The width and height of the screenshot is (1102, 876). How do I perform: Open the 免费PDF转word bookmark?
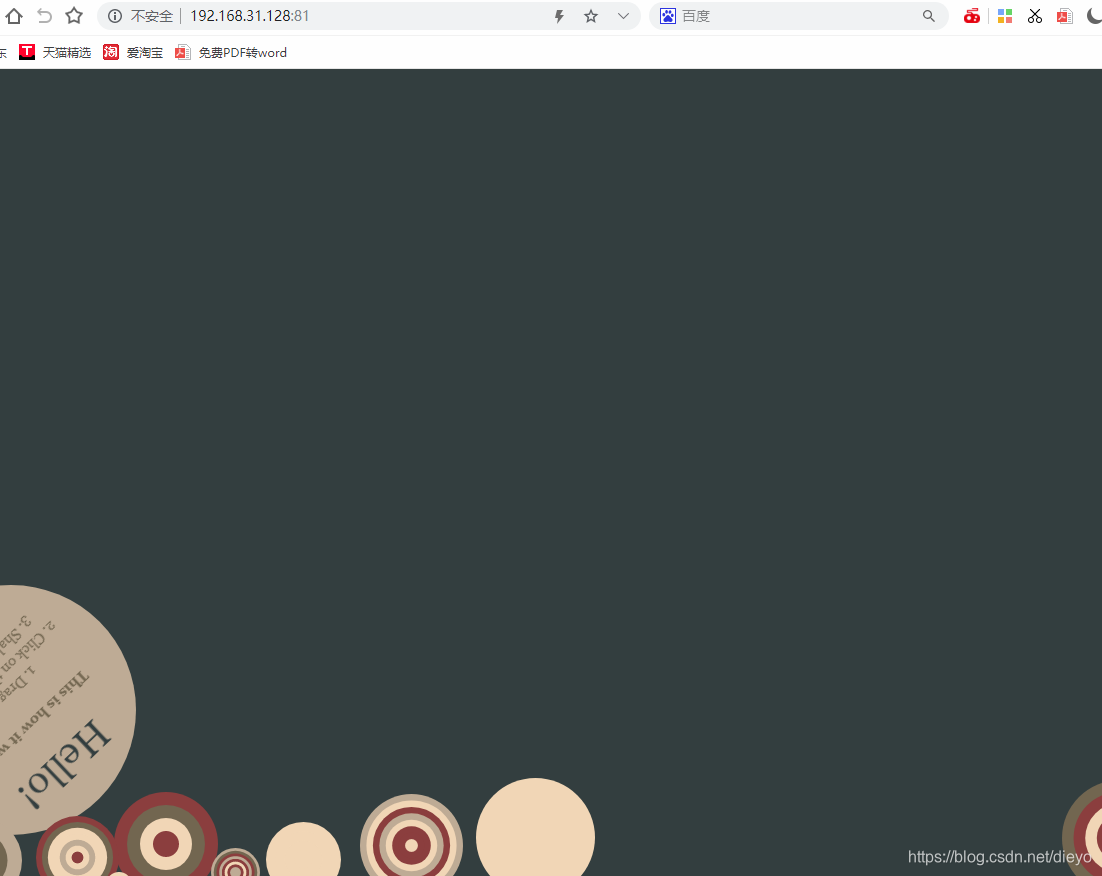231,52
